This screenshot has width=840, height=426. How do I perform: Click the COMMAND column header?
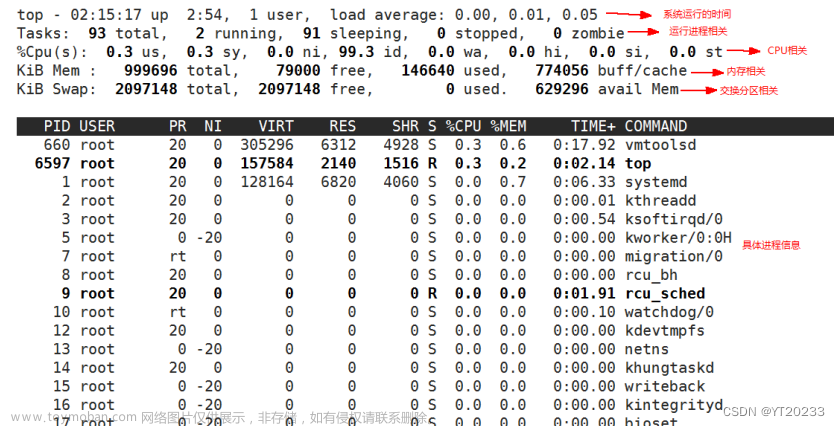tap(656, 126)
